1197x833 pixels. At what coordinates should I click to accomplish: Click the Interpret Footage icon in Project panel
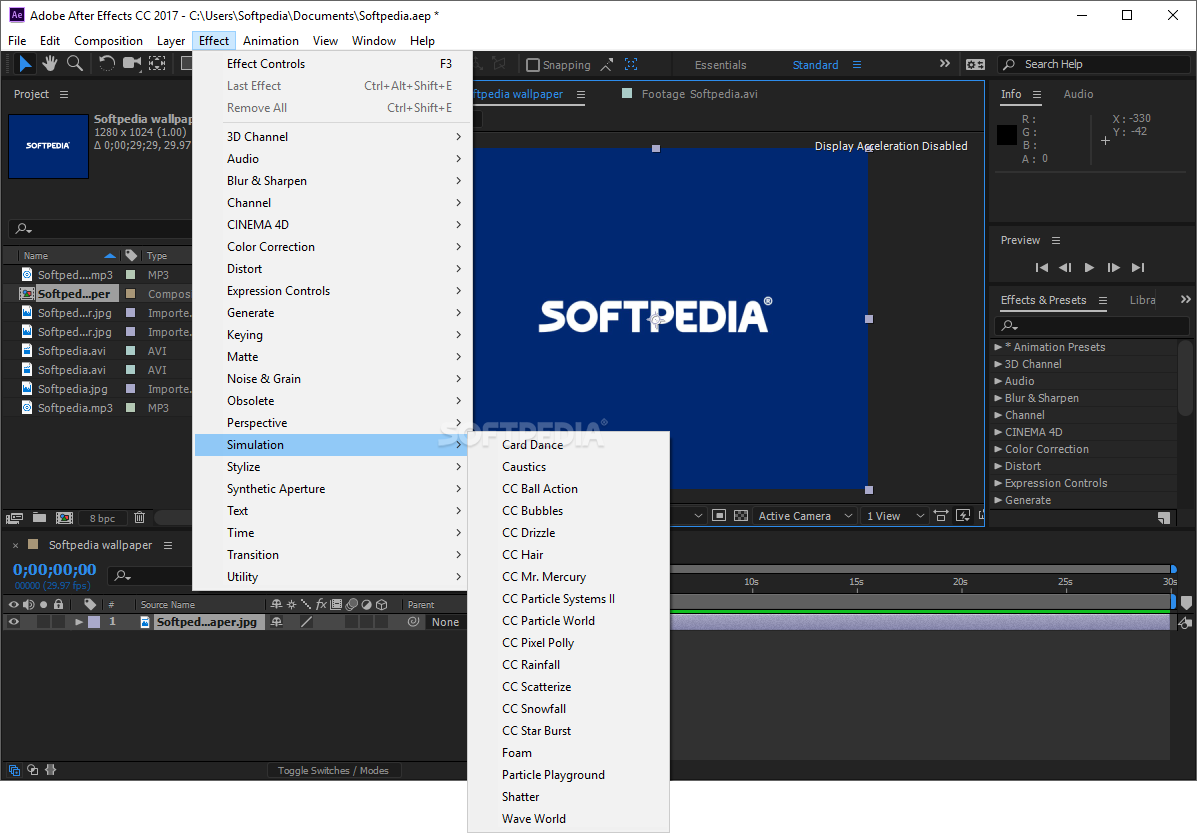(15, 518)
